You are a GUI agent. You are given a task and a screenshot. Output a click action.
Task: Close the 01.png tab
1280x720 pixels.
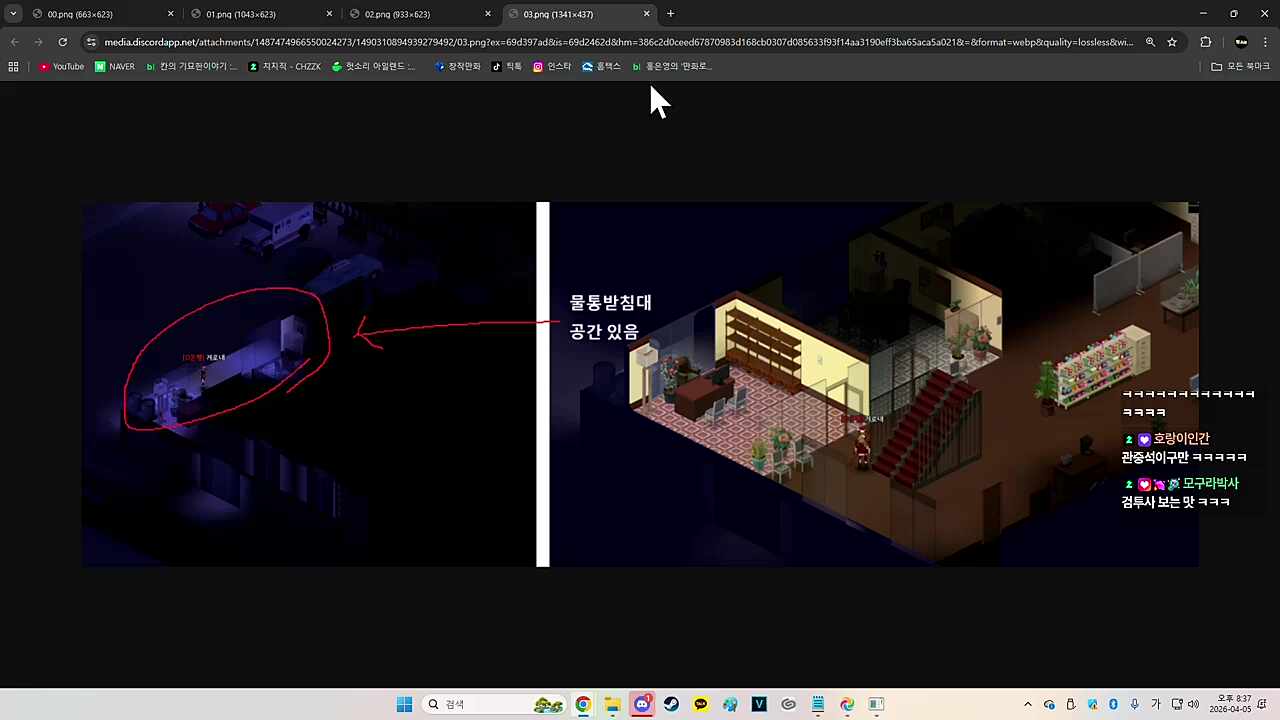(x=329, y=14)
